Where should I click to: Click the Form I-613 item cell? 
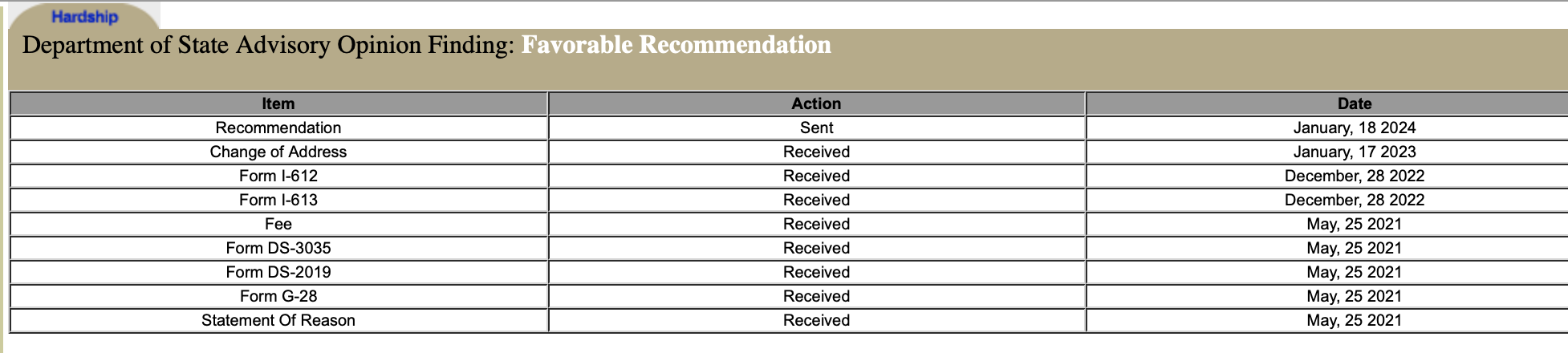[x=278, y=200]
